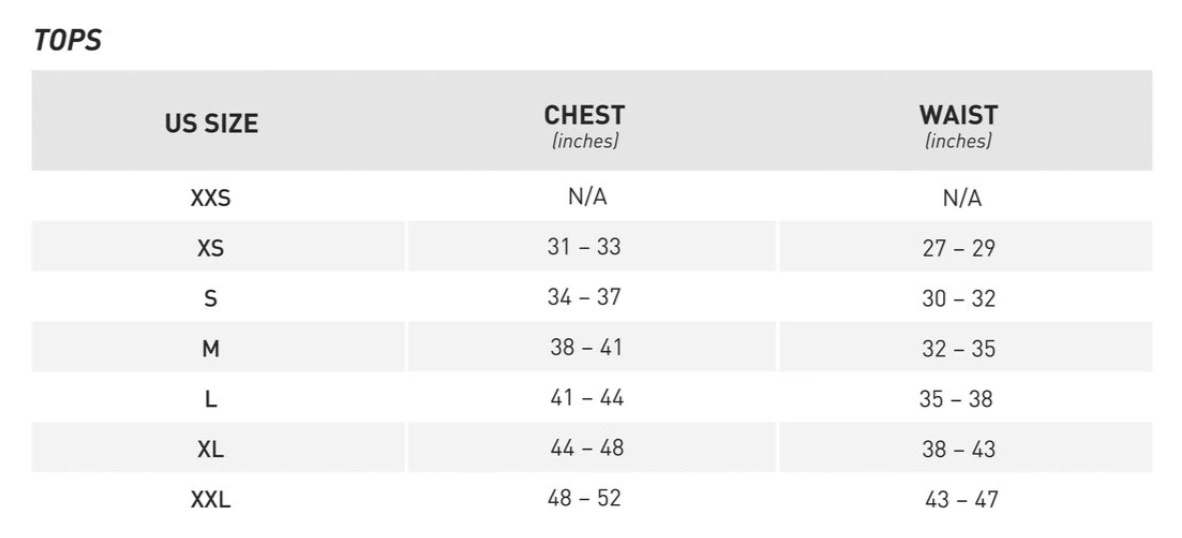Select the S size label

[210, 299]
